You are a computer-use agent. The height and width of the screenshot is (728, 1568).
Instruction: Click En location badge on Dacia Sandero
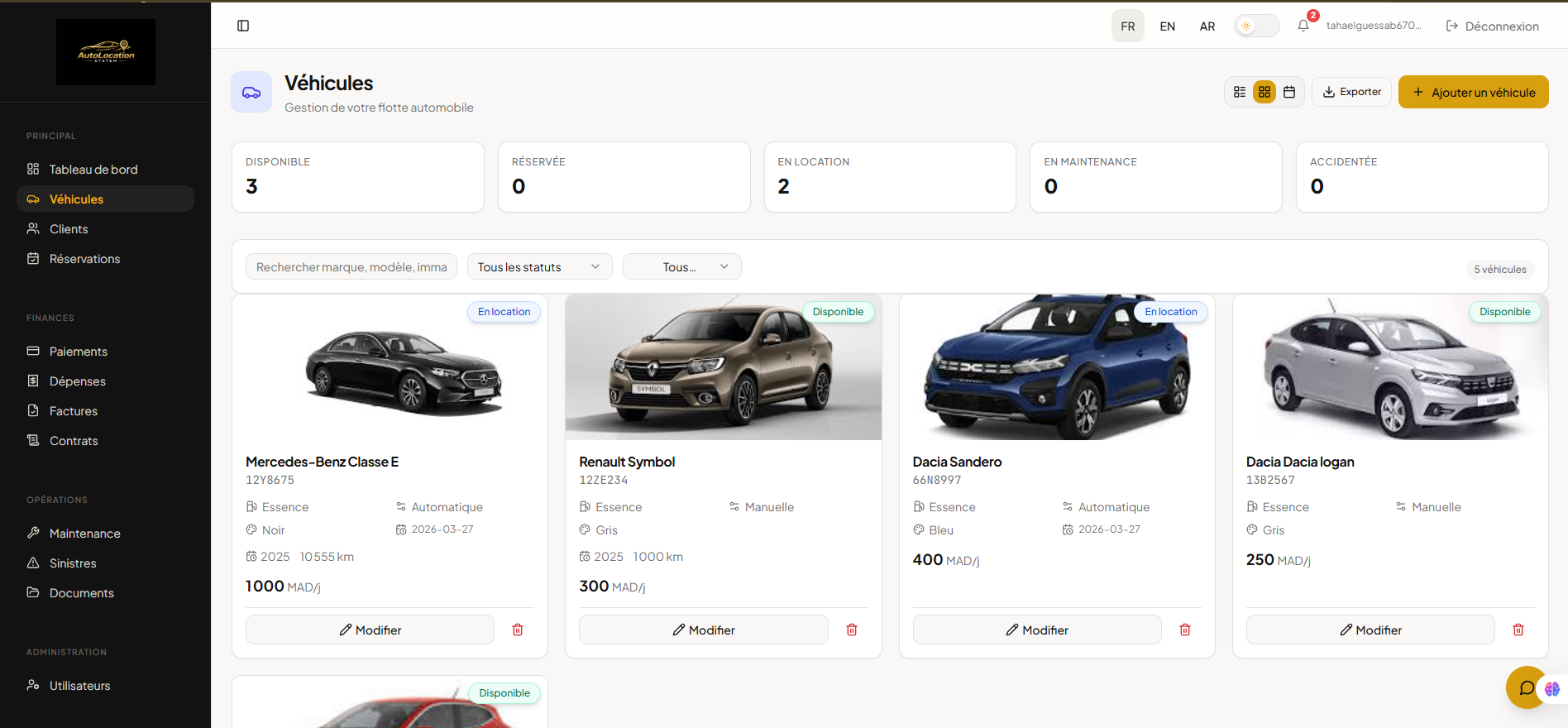1171,312
